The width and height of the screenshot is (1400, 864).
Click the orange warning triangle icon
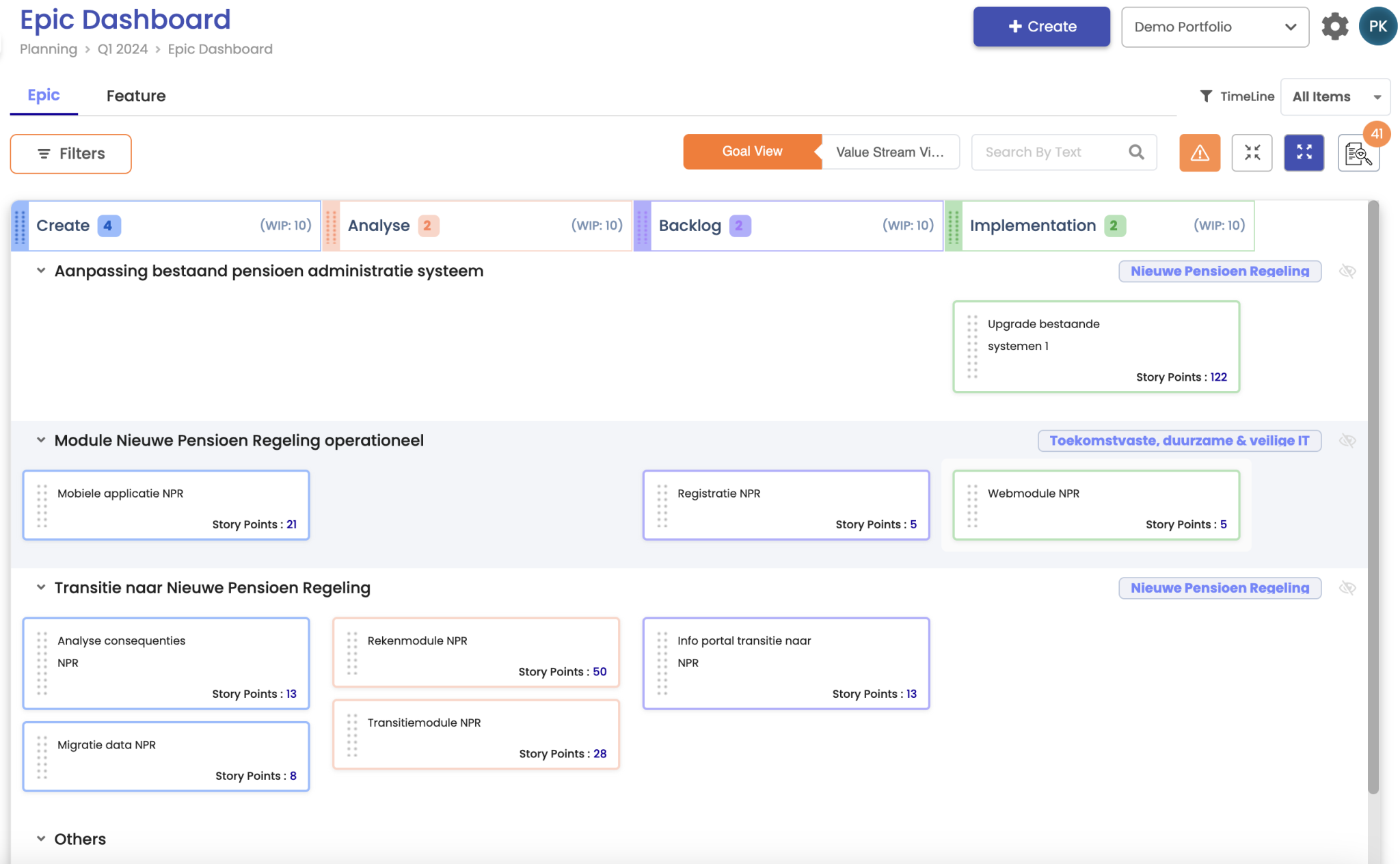[x=1199, y=152]
